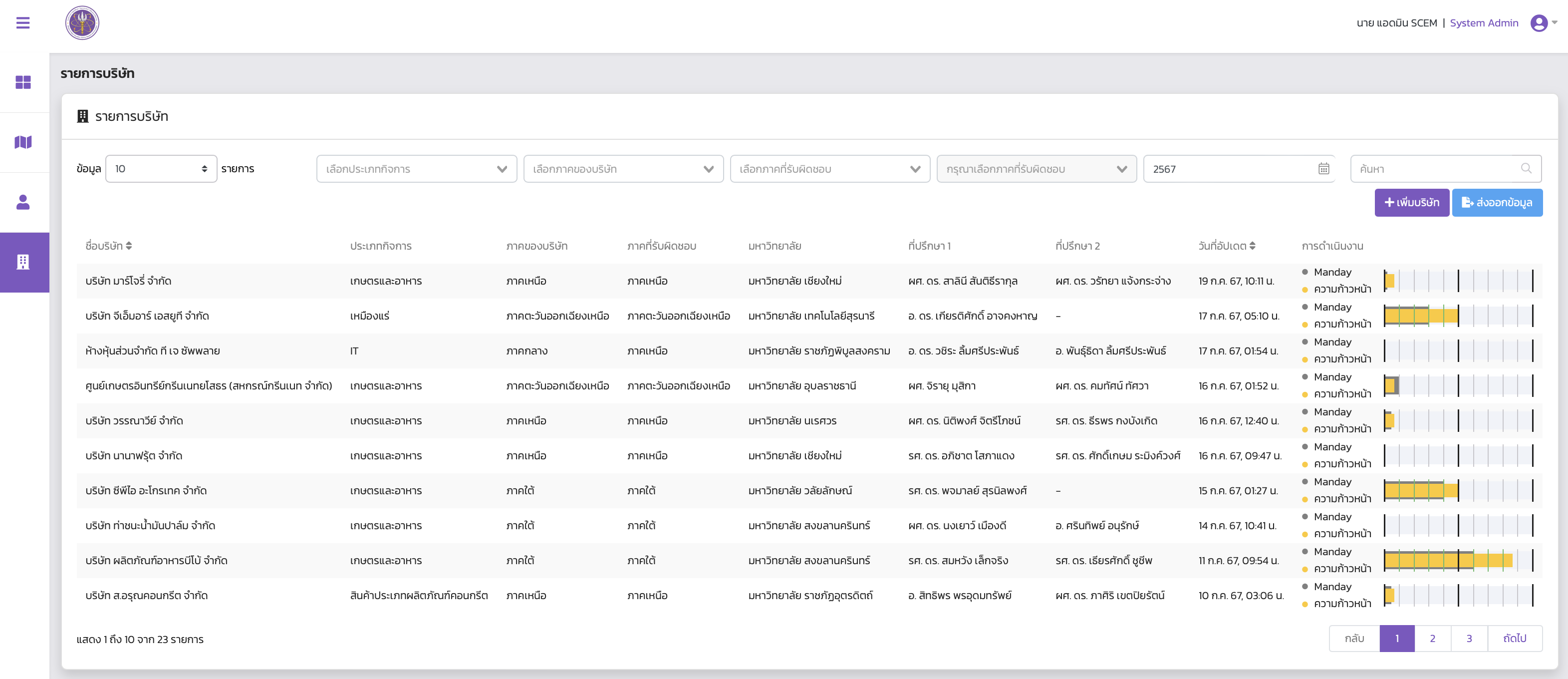
Task: Open row บริษัท ซีพีไอ อะโกรเทค จำกัด
Action: pos(809,490)
